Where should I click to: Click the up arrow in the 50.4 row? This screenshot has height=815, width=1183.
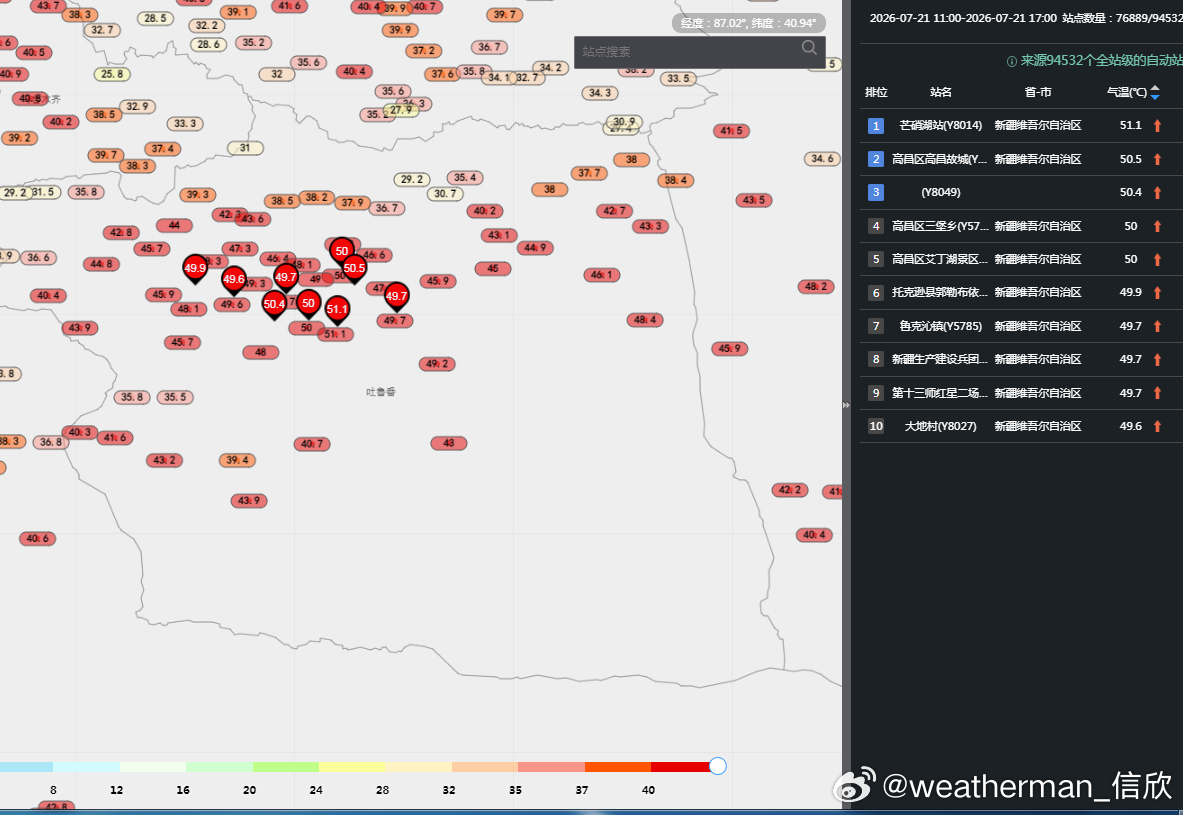tap(1157, 192)
